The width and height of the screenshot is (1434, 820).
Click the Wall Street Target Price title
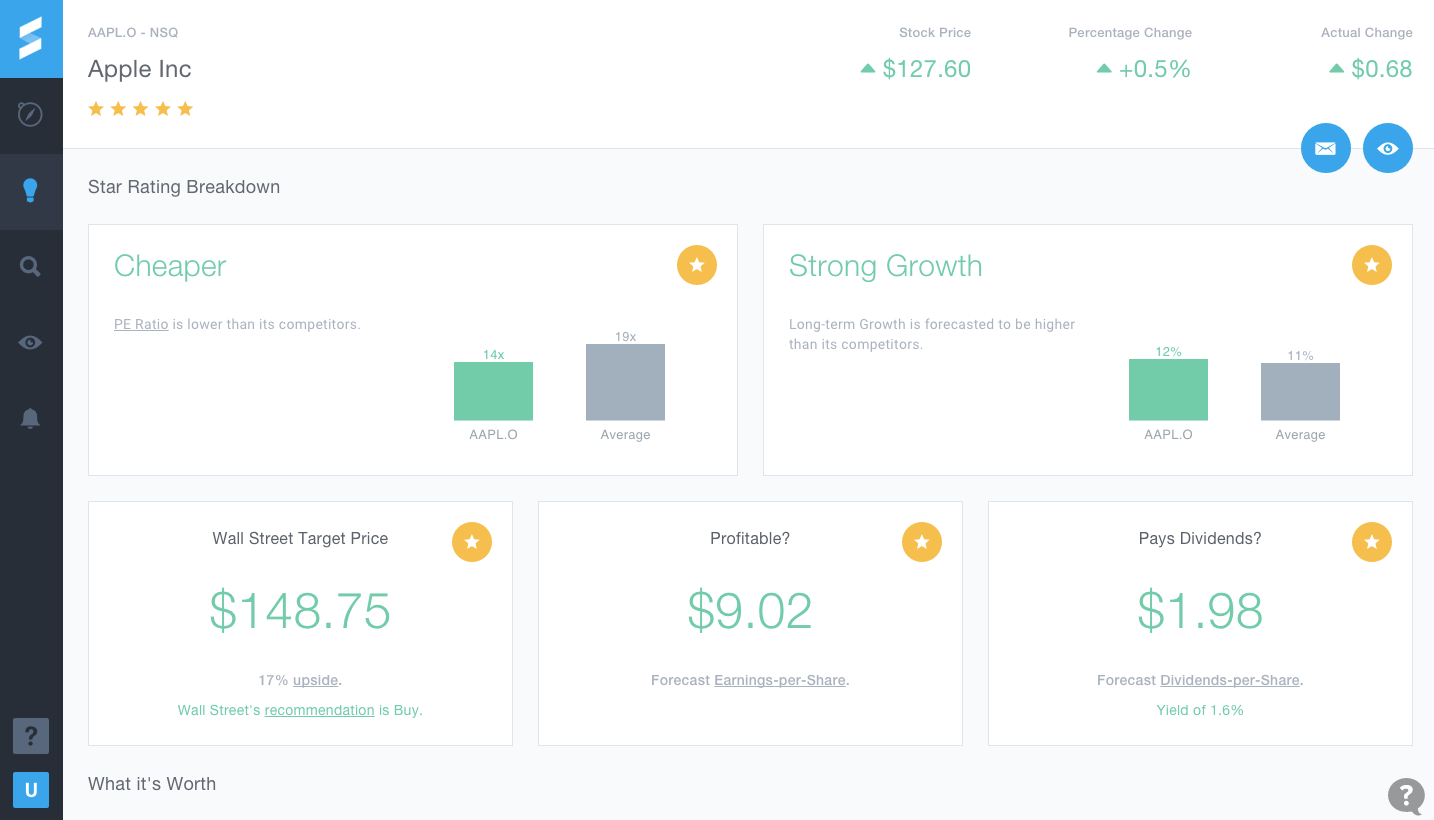pyautogui.click(x=300, y=538)
